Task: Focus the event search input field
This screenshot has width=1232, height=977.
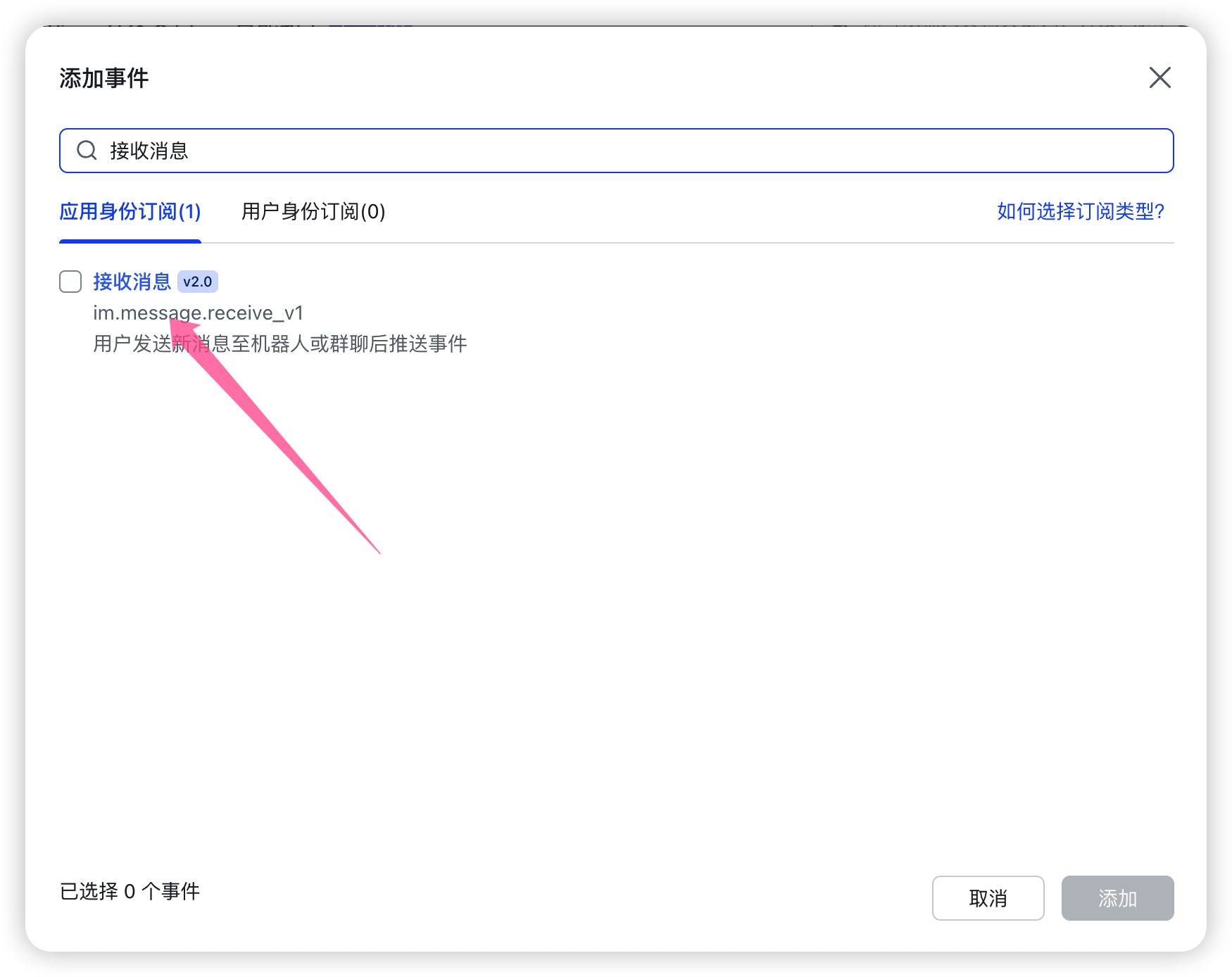Action: pos(634,151)
